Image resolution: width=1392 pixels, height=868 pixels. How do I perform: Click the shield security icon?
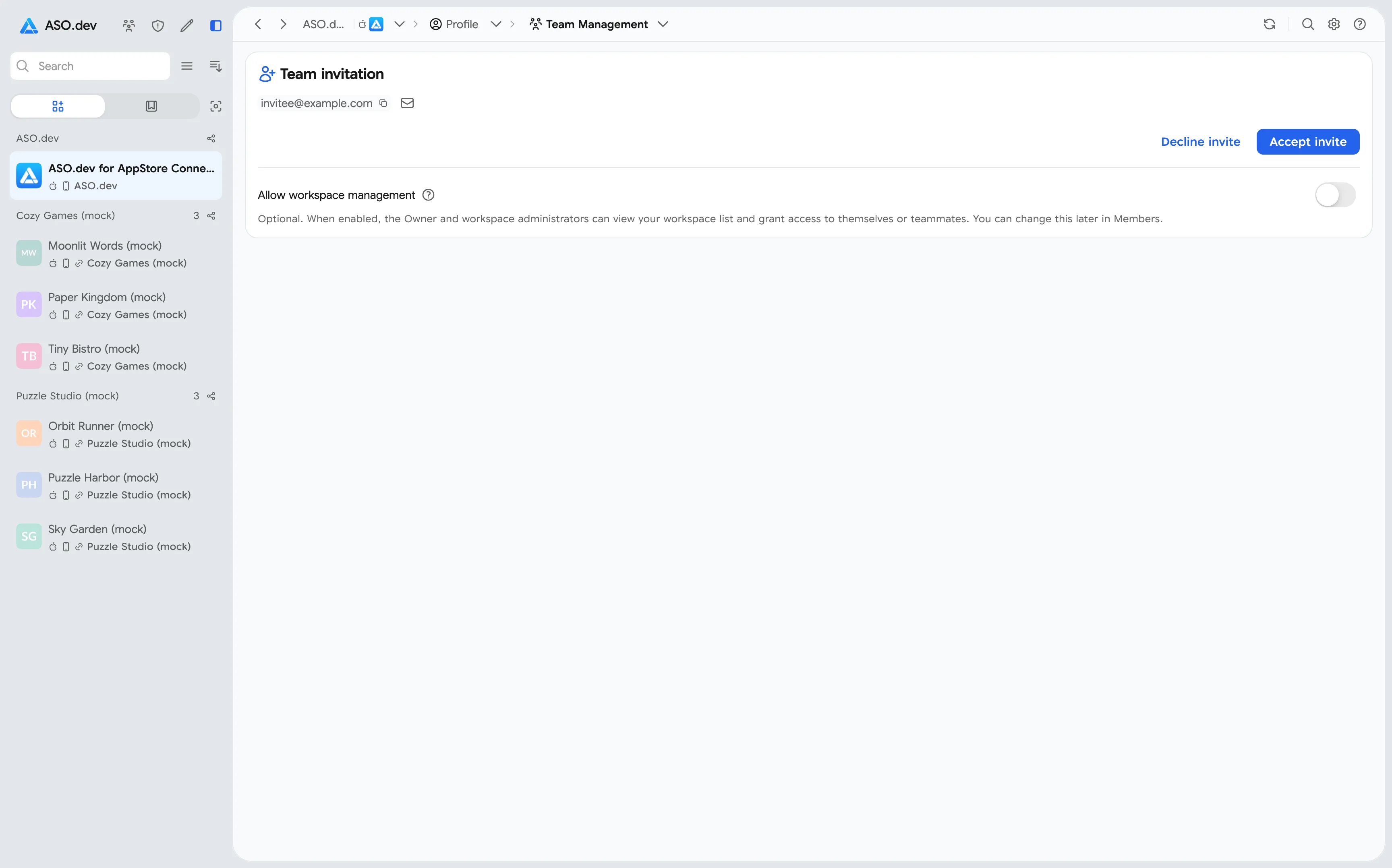tap(158, 25)
